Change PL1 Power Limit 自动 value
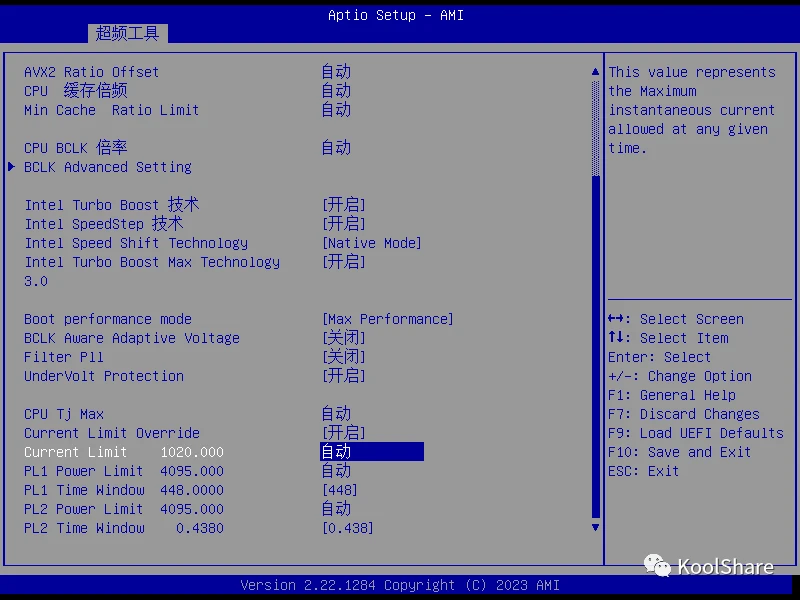 pyautogui.click(x=336, y=471)
